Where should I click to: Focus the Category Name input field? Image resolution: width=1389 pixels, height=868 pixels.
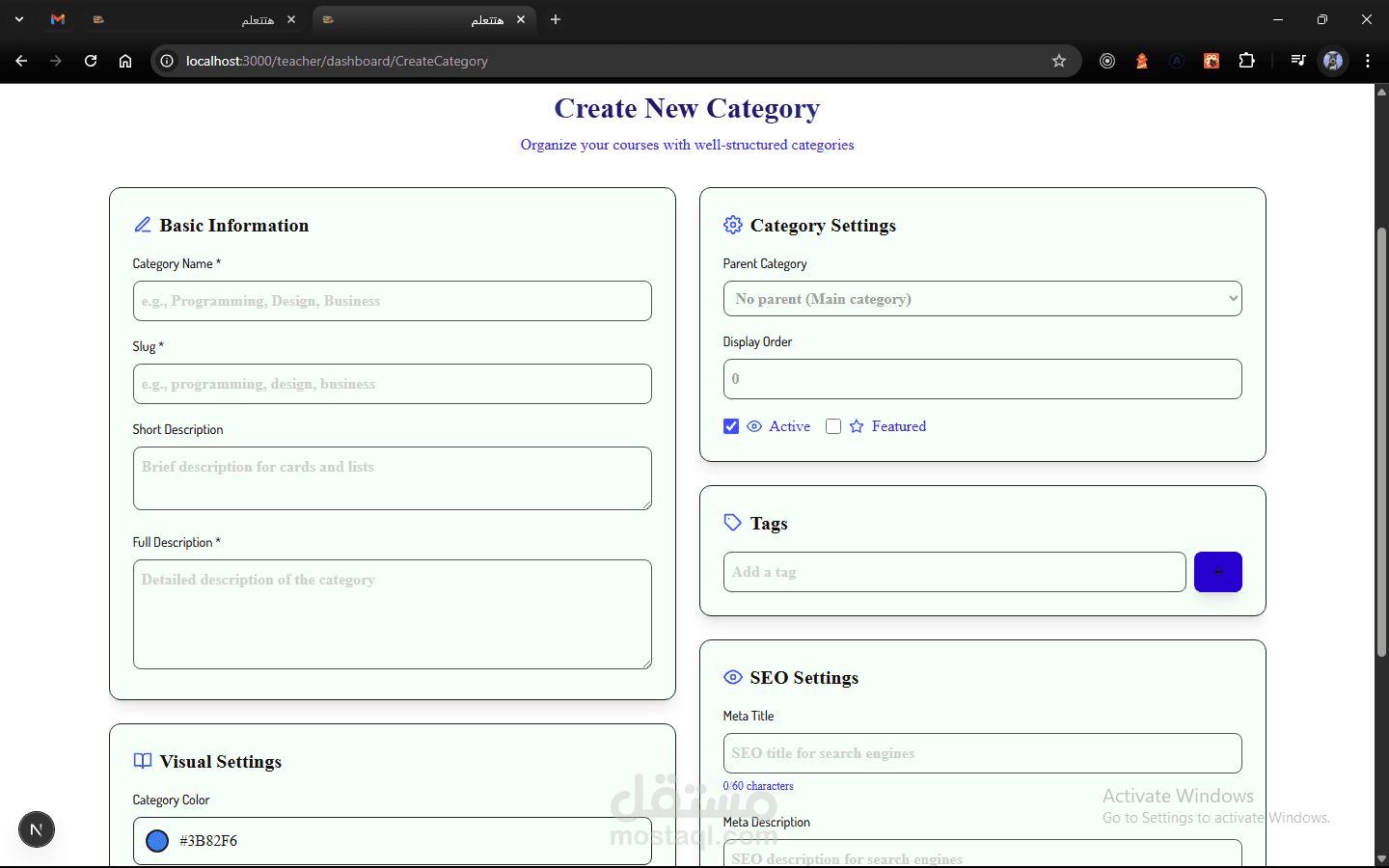[392, 301]
